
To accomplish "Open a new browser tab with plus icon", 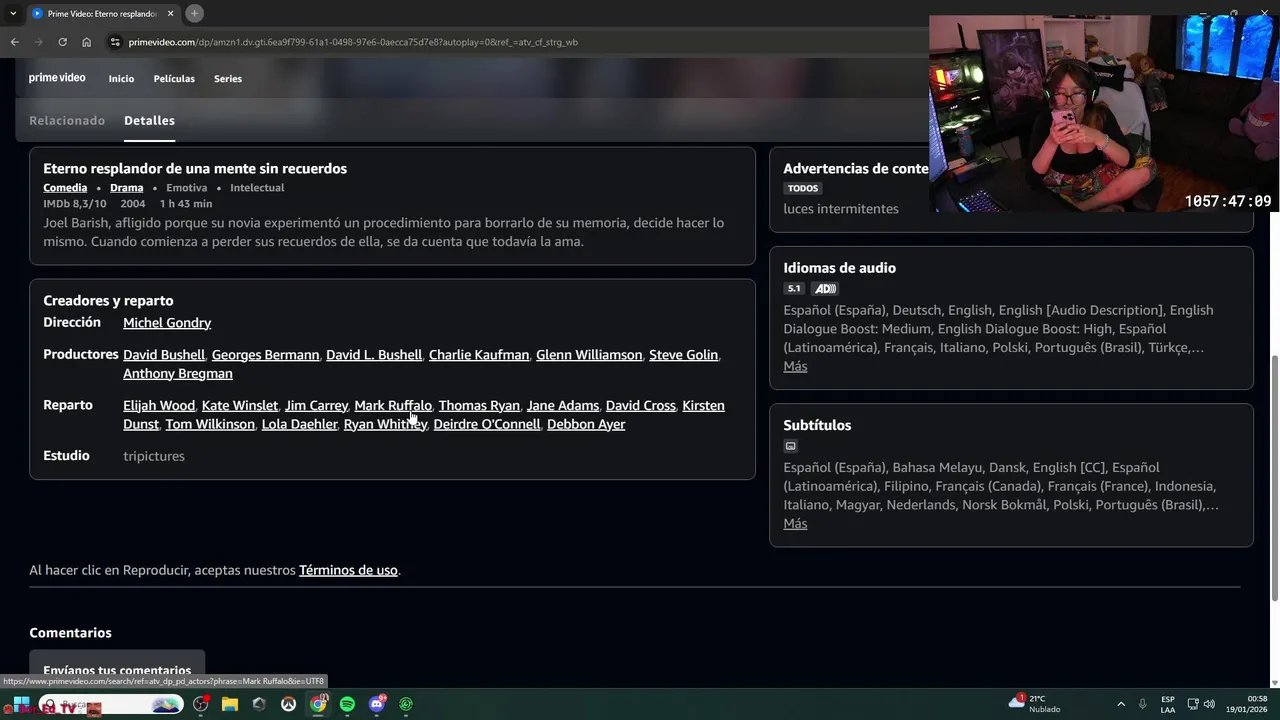I will (194, 13).
